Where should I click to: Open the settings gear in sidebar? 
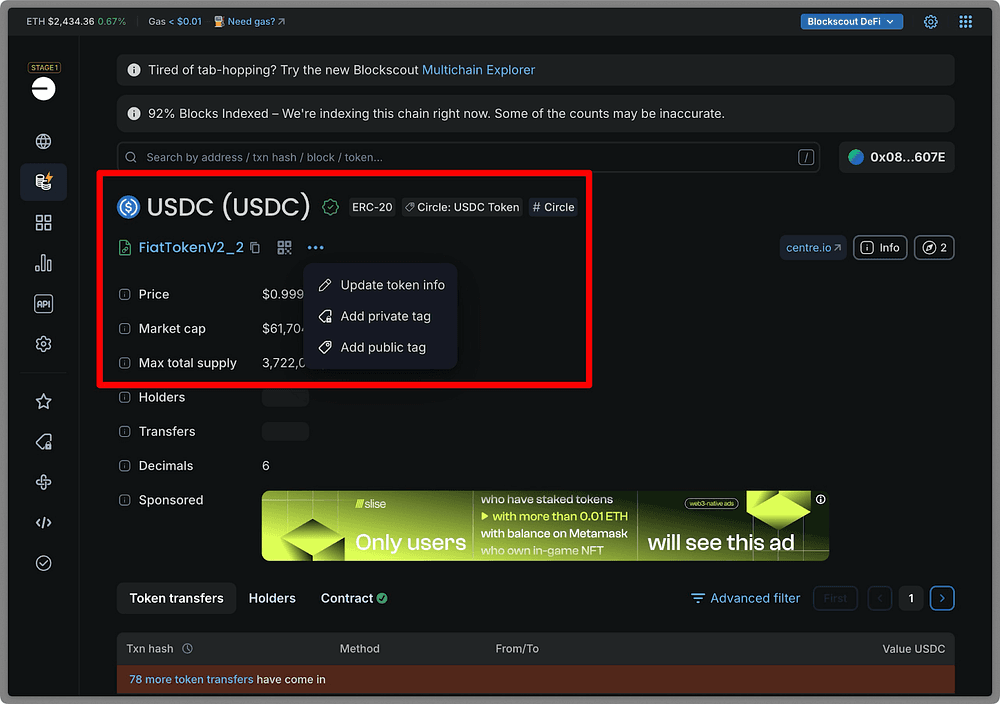[43, 344]
